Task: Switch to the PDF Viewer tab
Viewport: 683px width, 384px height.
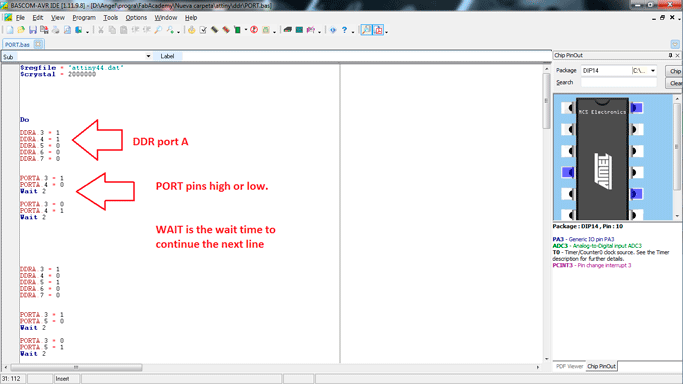Action: click(569, 366)
